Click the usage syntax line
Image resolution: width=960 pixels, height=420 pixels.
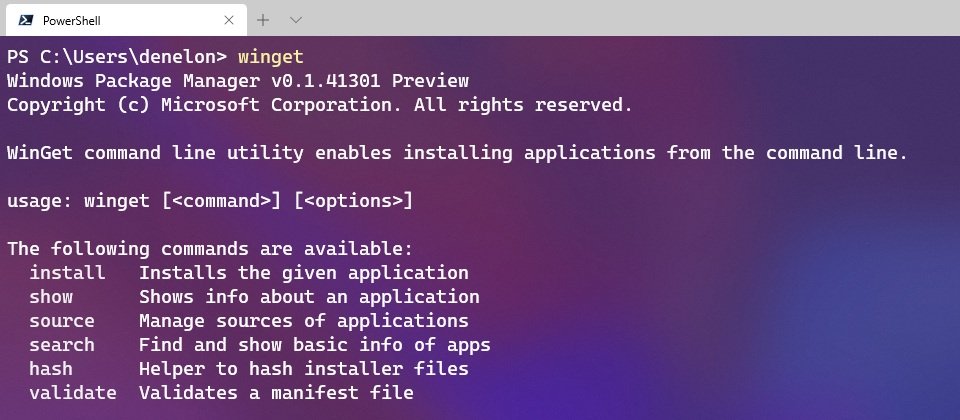210,201
